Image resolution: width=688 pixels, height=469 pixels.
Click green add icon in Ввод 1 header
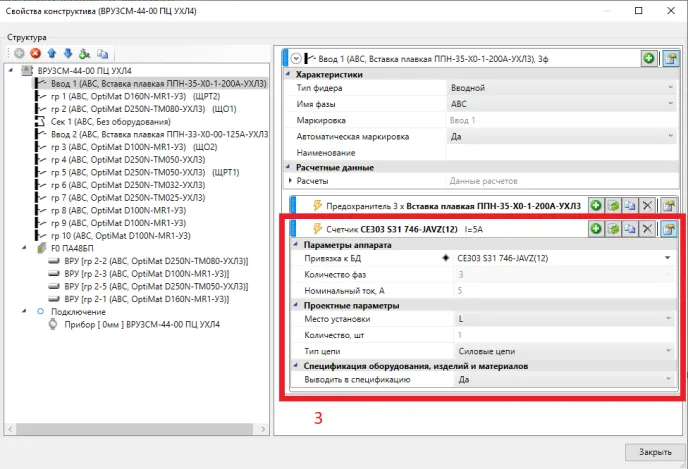[x=649, y=59]
